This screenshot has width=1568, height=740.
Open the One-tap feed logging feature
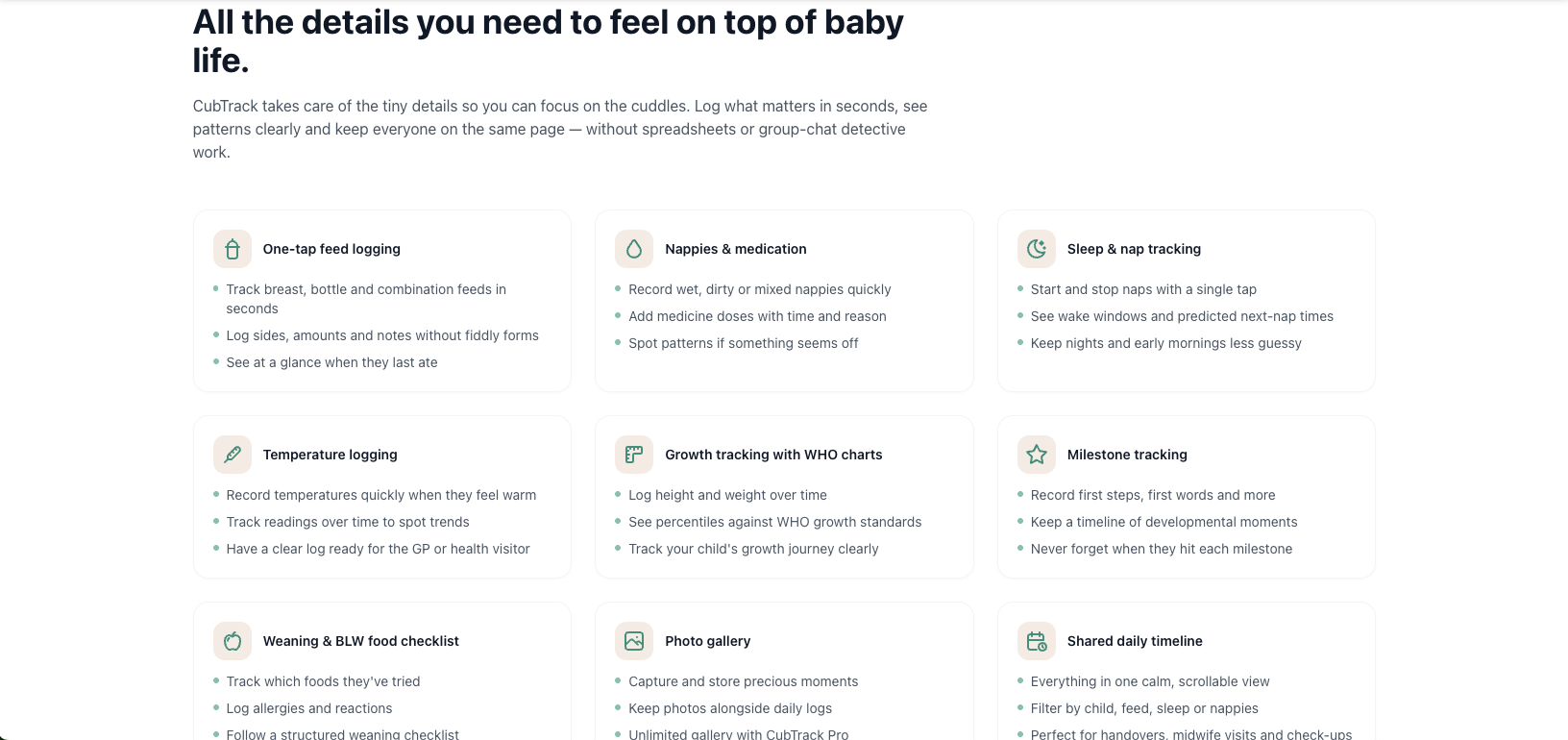click(331, 248)
